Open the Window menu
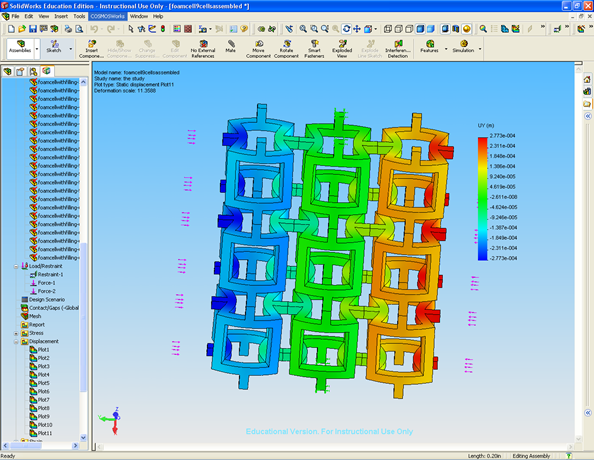The height and width of the screenshot is (460, 594). [x=139, y=16]
